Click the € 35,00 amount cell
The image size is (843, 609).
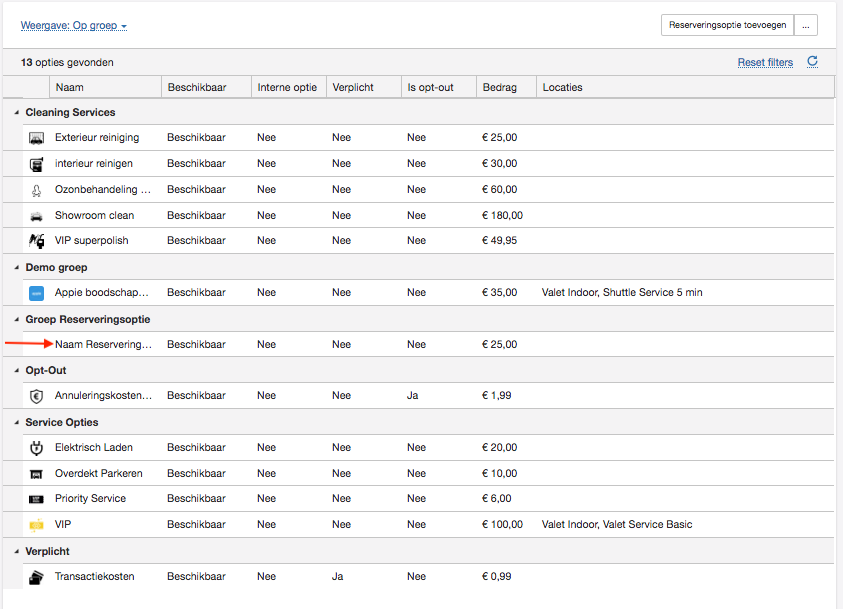coord(499,292)
